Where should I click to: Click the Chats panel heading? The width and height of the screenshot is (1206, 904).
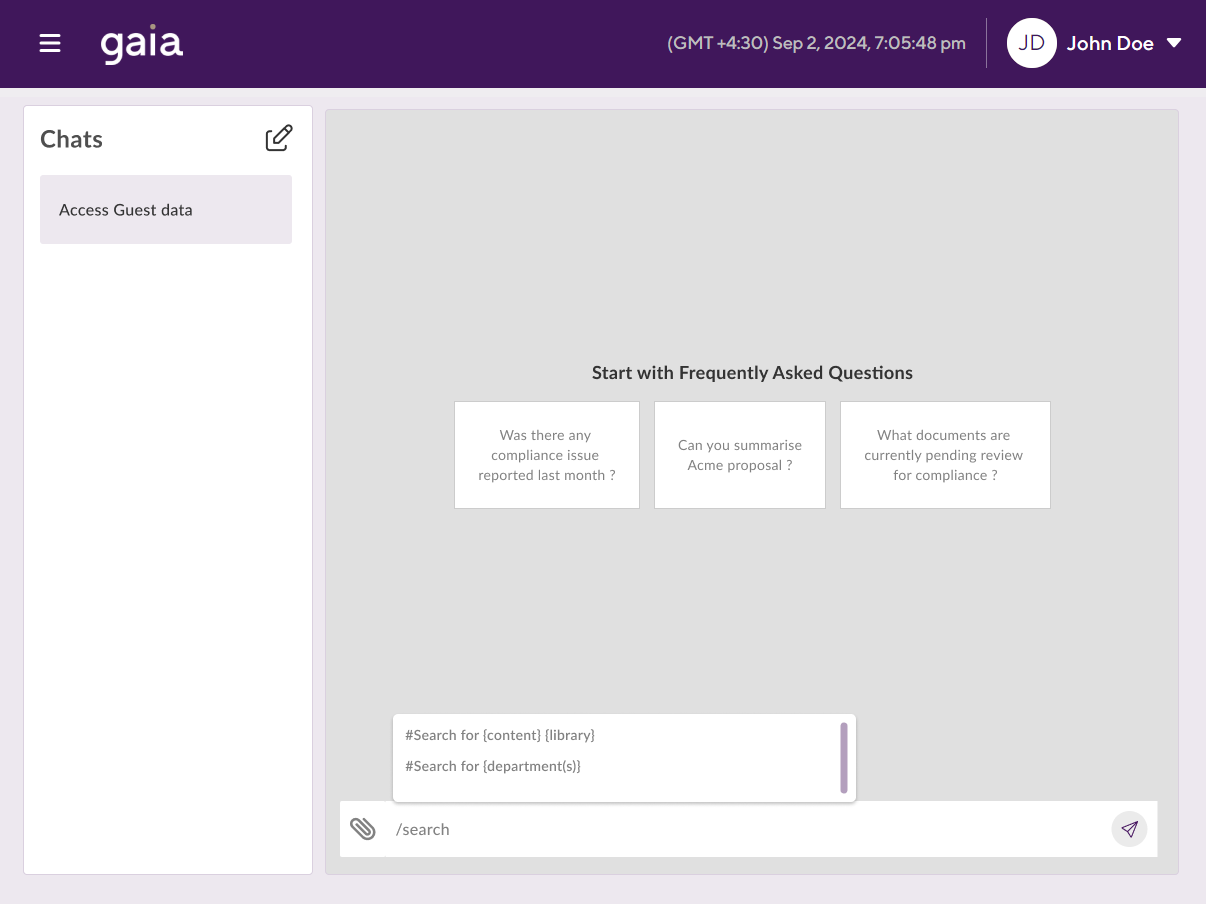coord(71,139)
